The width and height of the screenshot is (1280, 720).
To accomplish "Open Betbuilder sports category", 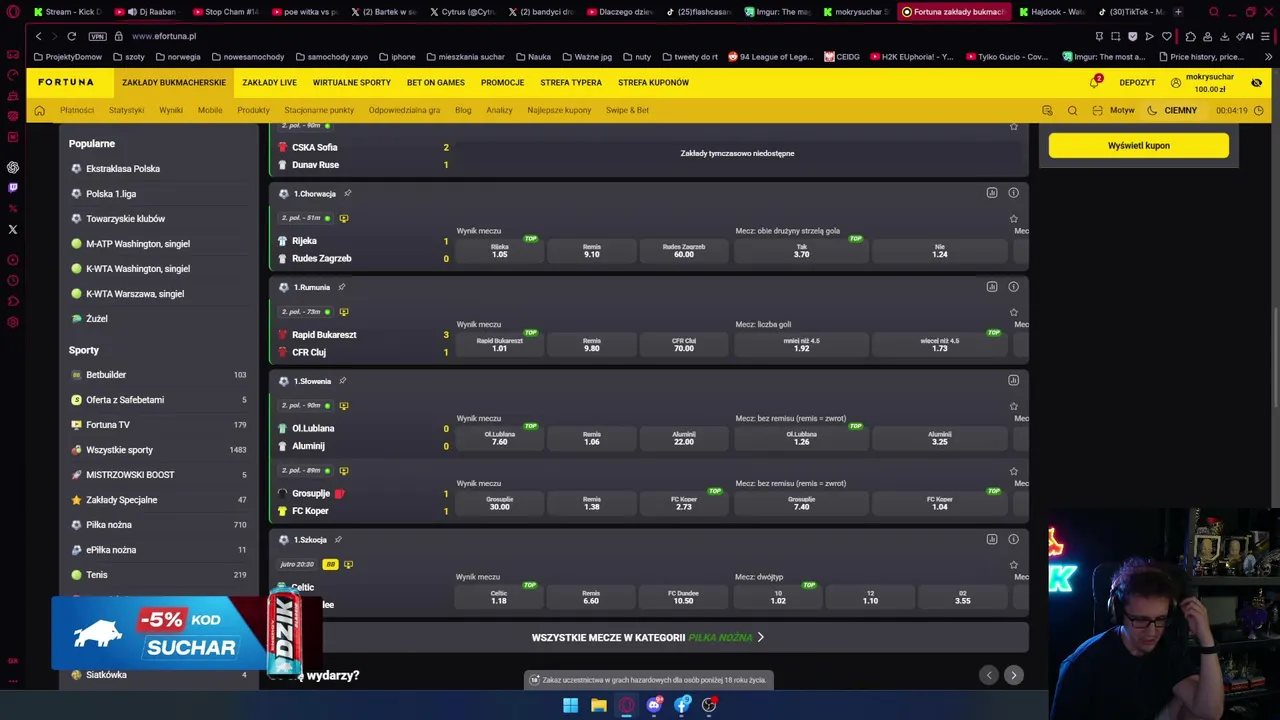I will coord(158,375).
